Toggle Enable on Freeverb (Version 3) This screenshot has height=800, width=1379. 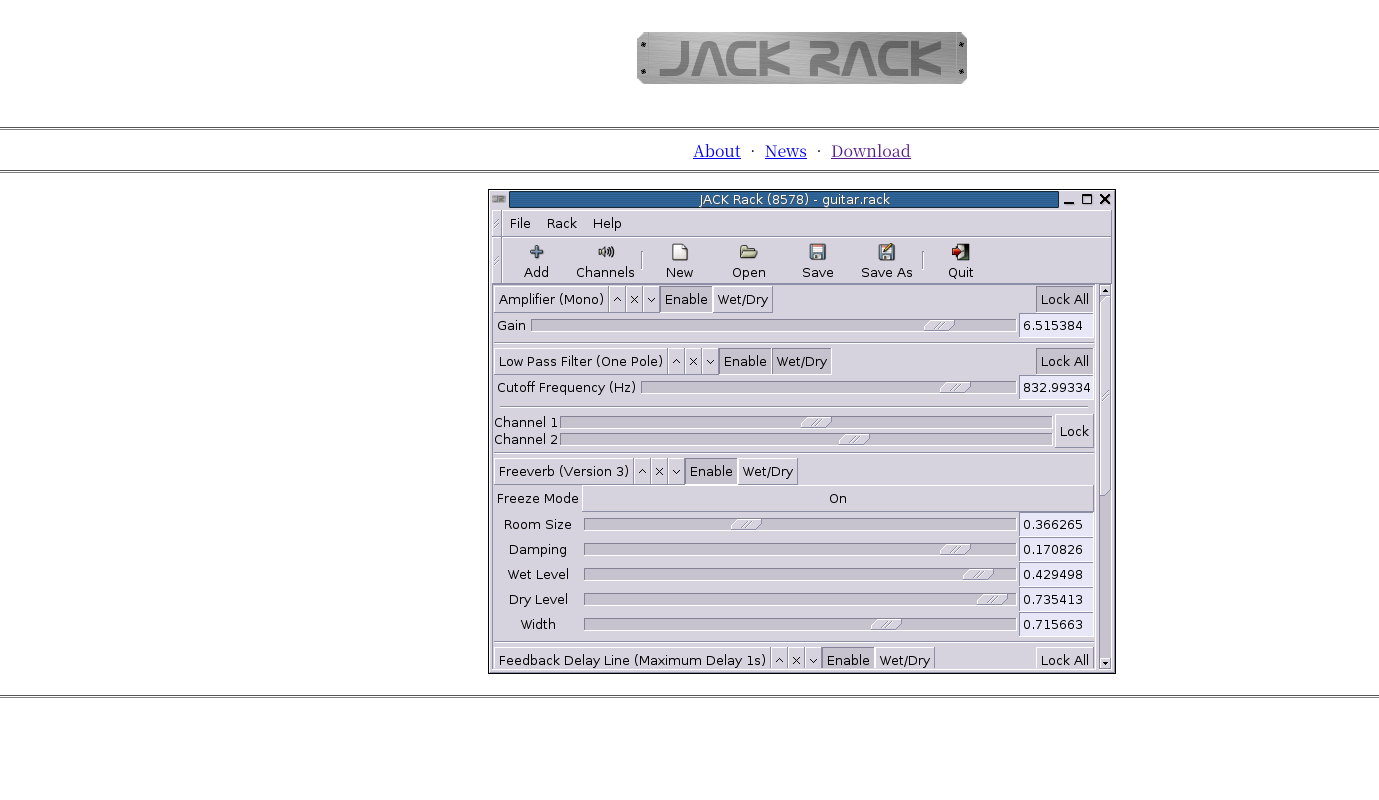point(711,471)
